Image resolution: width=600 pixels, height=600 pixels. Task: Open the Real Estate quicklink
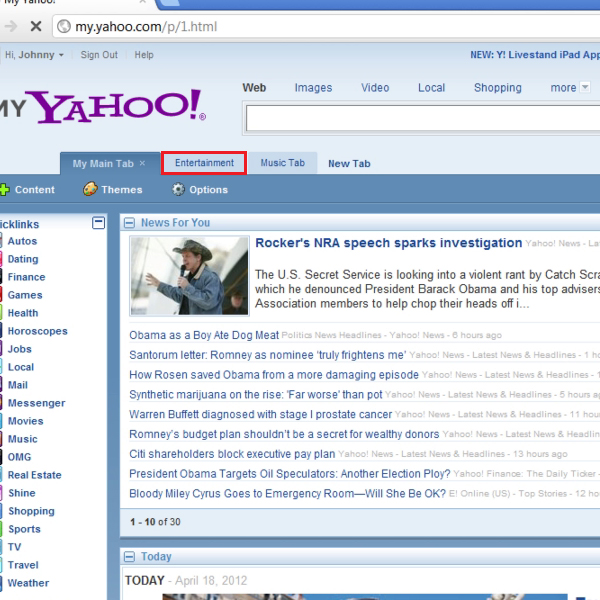click(34, 475)
